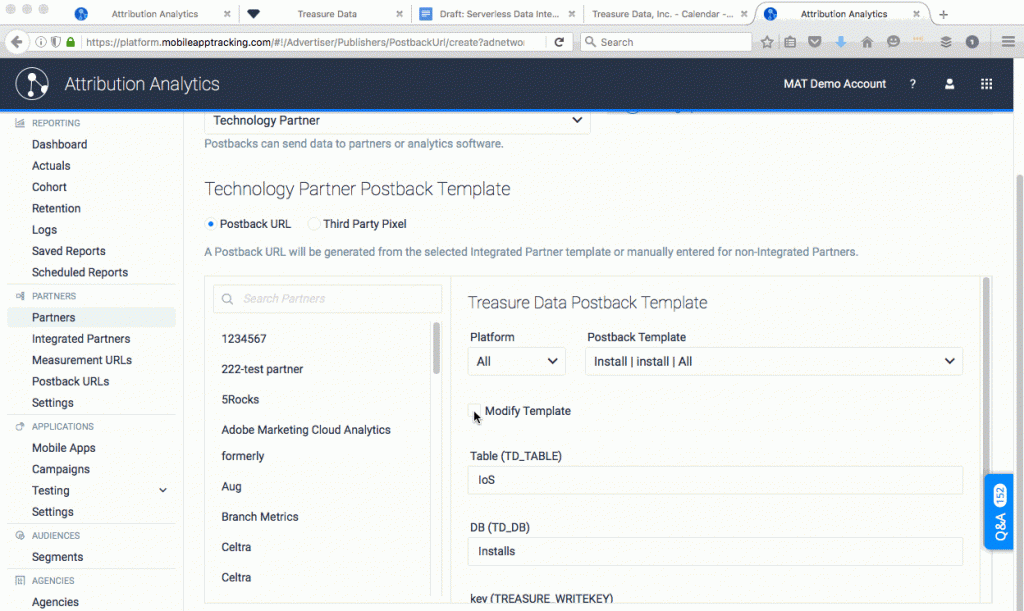The height and width of the screenshot is (611, 1024).
Task: Open the Platform dropdown set to All
Action: [517, 362]
